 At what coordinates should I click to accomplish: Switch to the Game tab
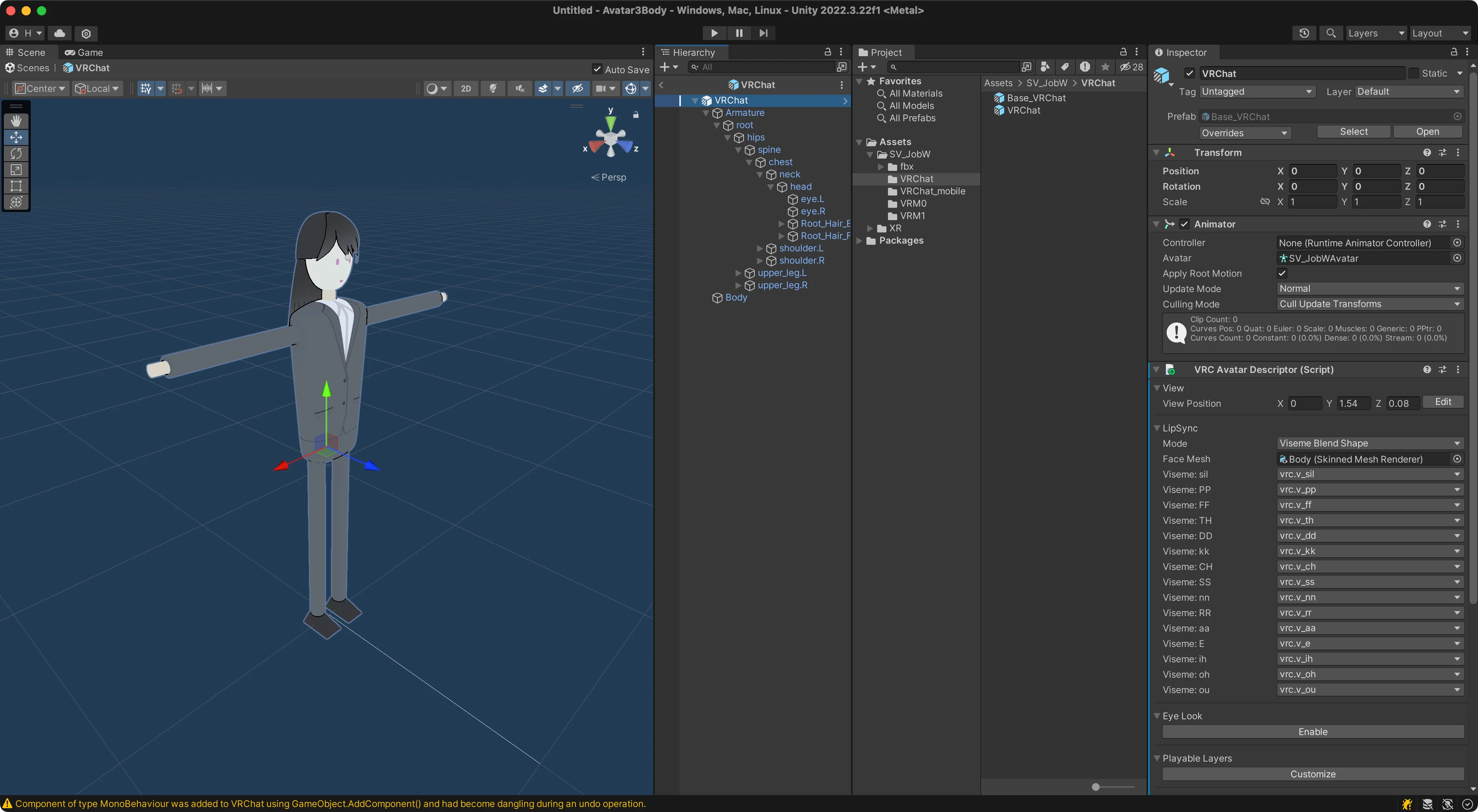pyautogui.click(x=84, y=52)
